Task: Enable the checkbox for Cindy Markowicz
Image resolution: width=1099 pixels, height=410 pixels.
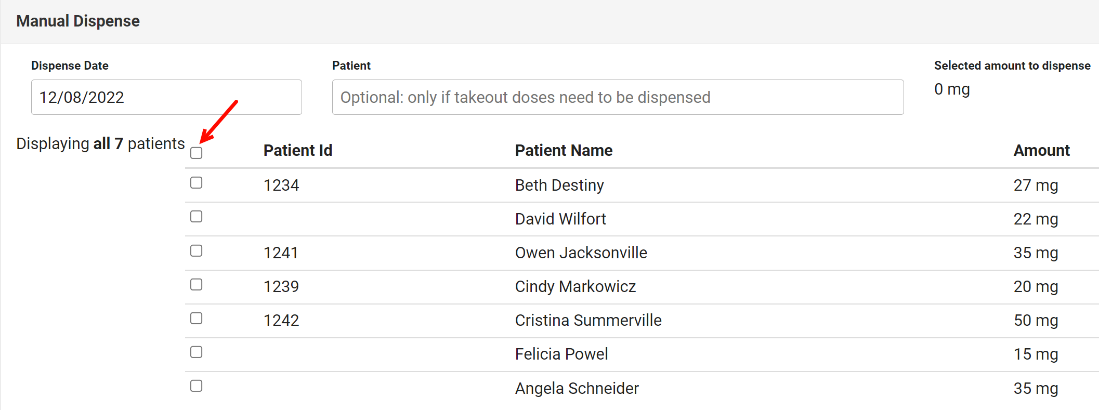Action: (196, 284)
